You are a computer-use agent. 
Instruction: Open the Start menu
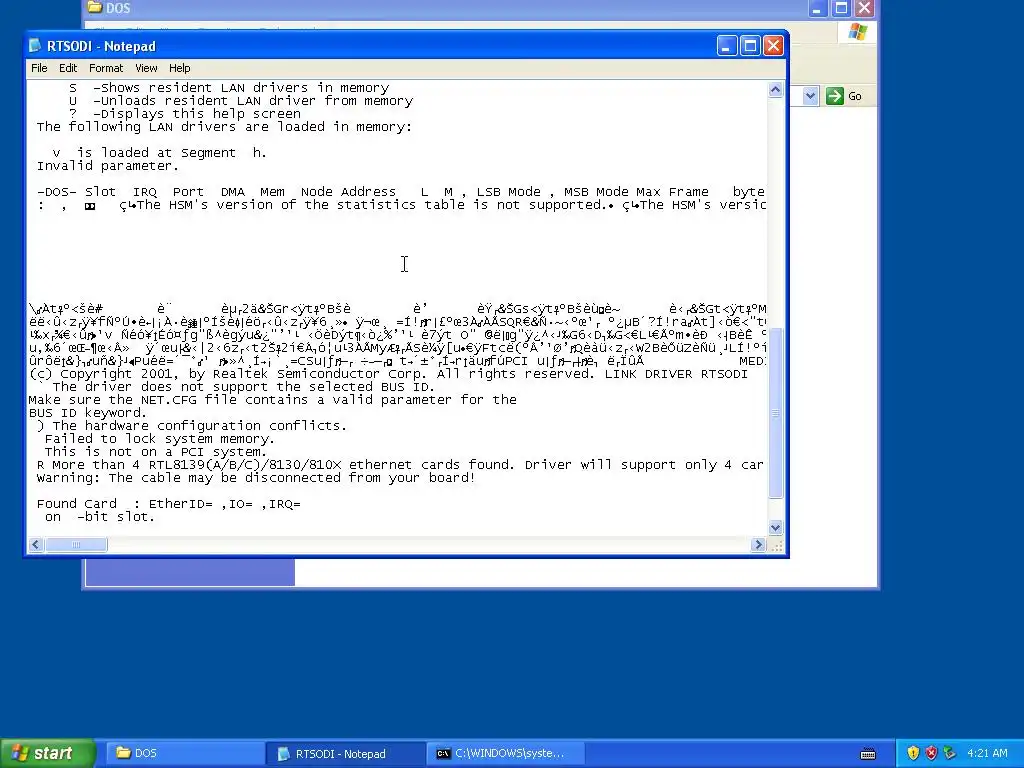click(x=48, y=753)
